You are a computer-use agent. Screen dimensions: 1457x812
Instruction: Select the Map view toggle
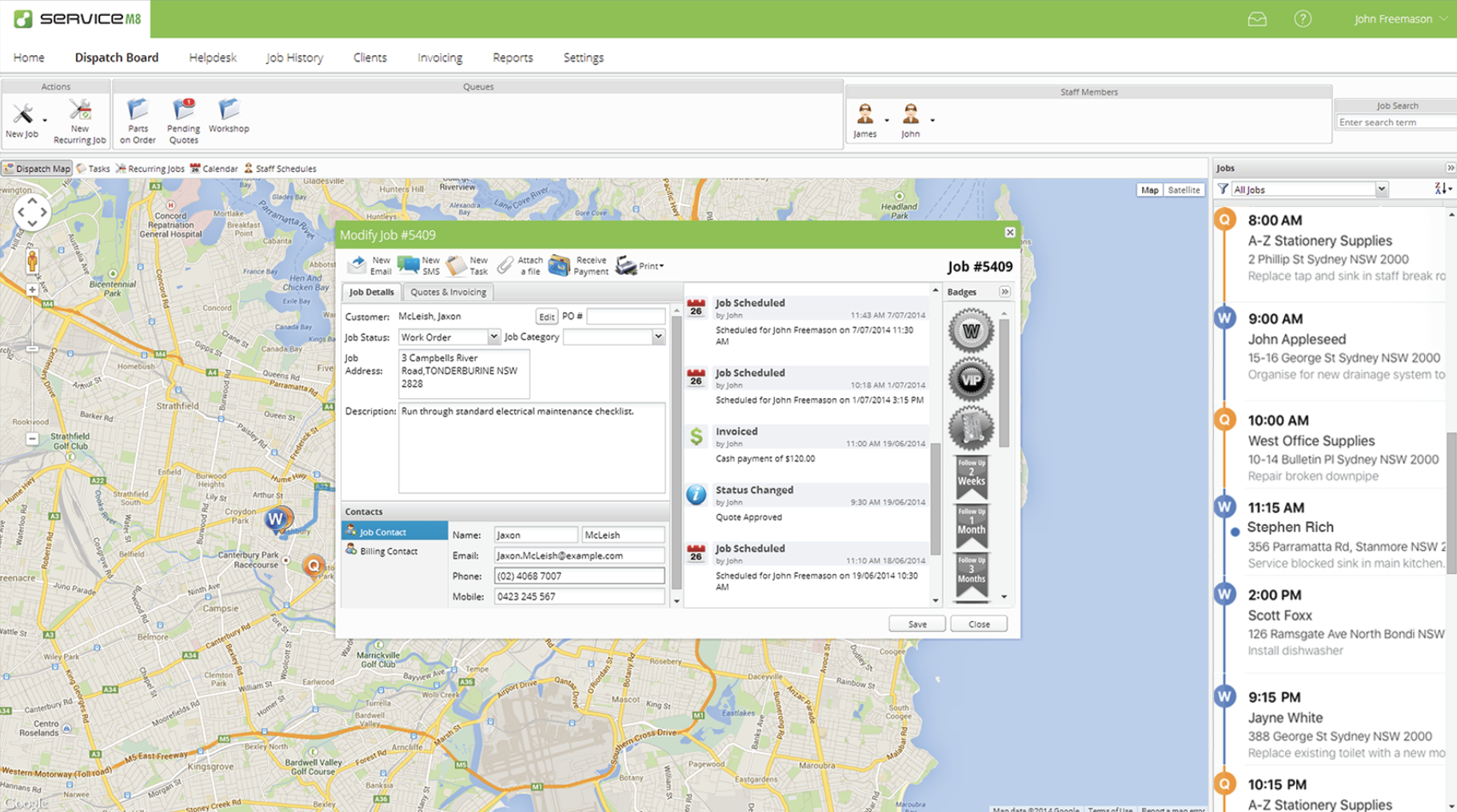pos(1149,190)
